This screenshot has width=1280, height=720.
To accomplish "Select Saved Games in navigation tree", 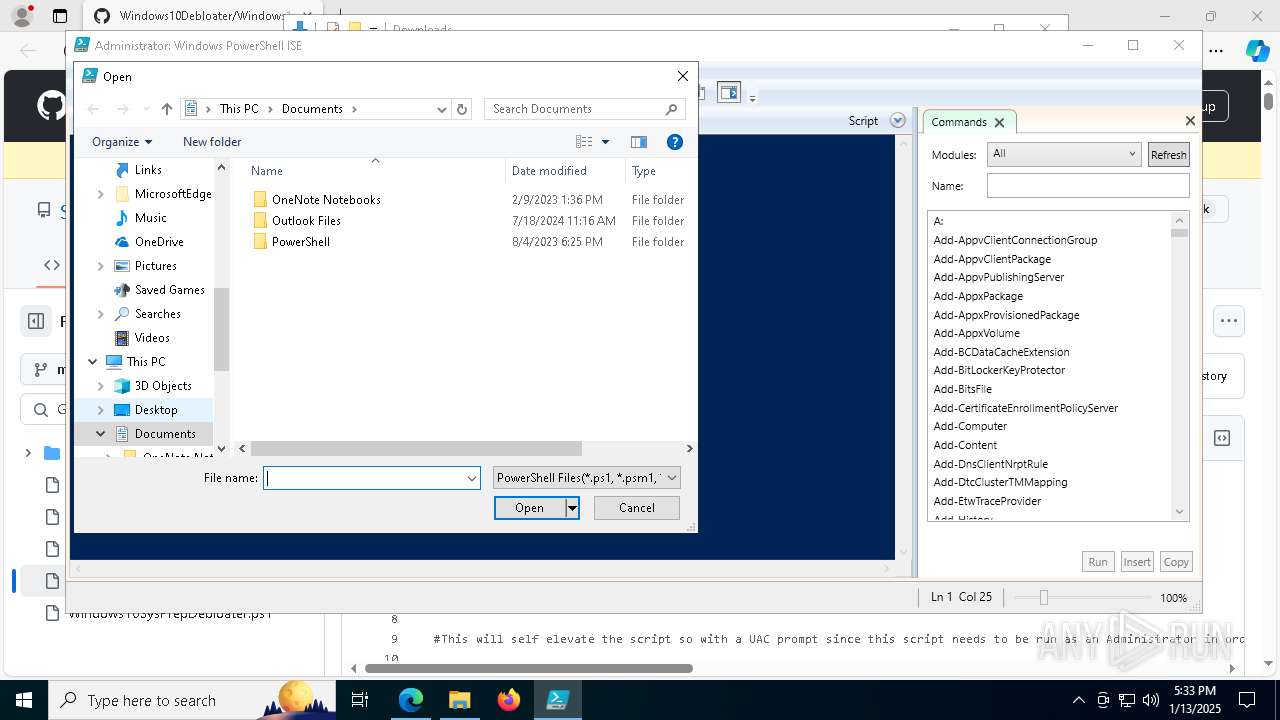I will pos(170,290).
